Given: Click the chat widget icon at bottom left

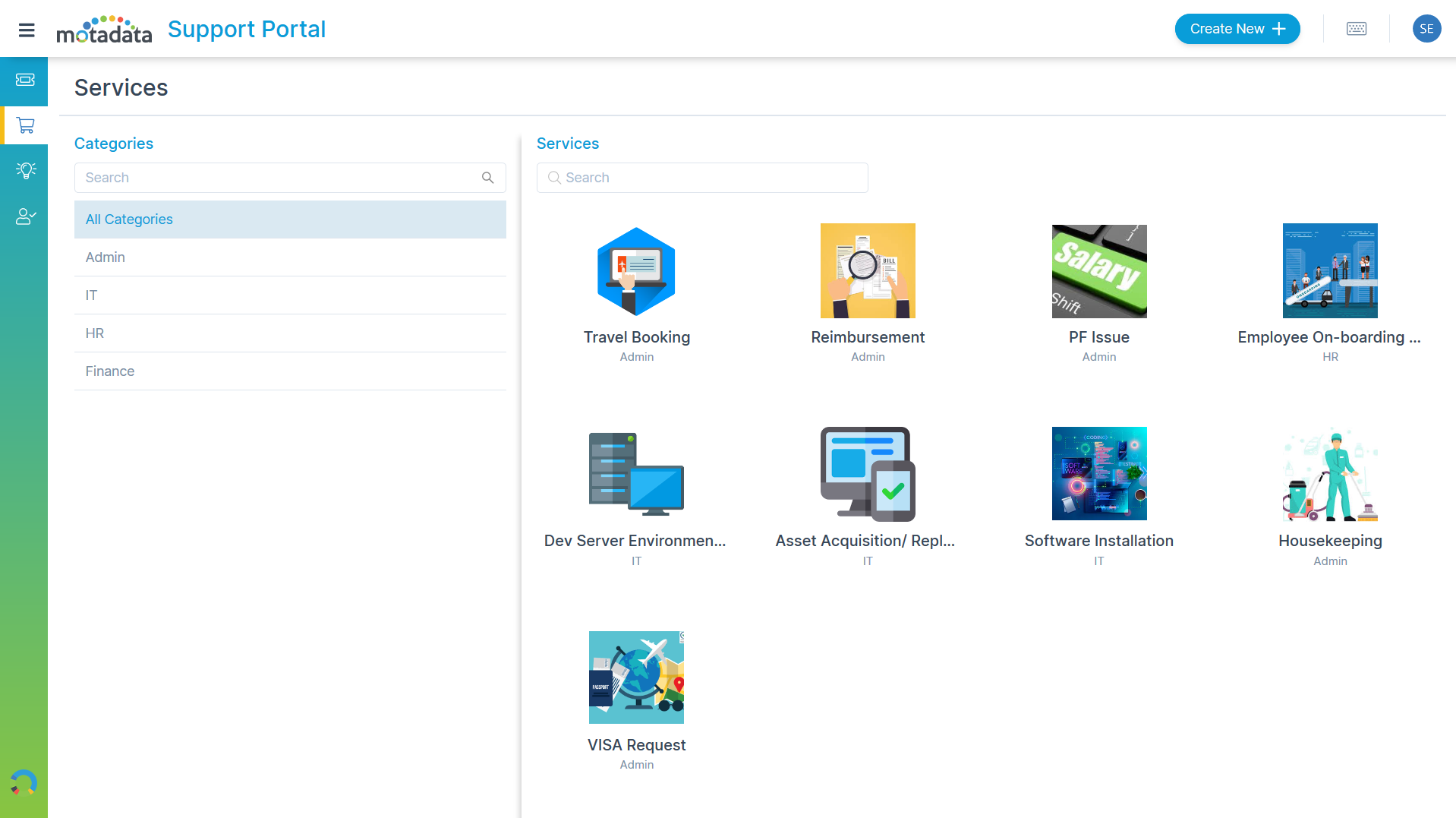Looking at the screenshot, I should click(x=24, y=782).
